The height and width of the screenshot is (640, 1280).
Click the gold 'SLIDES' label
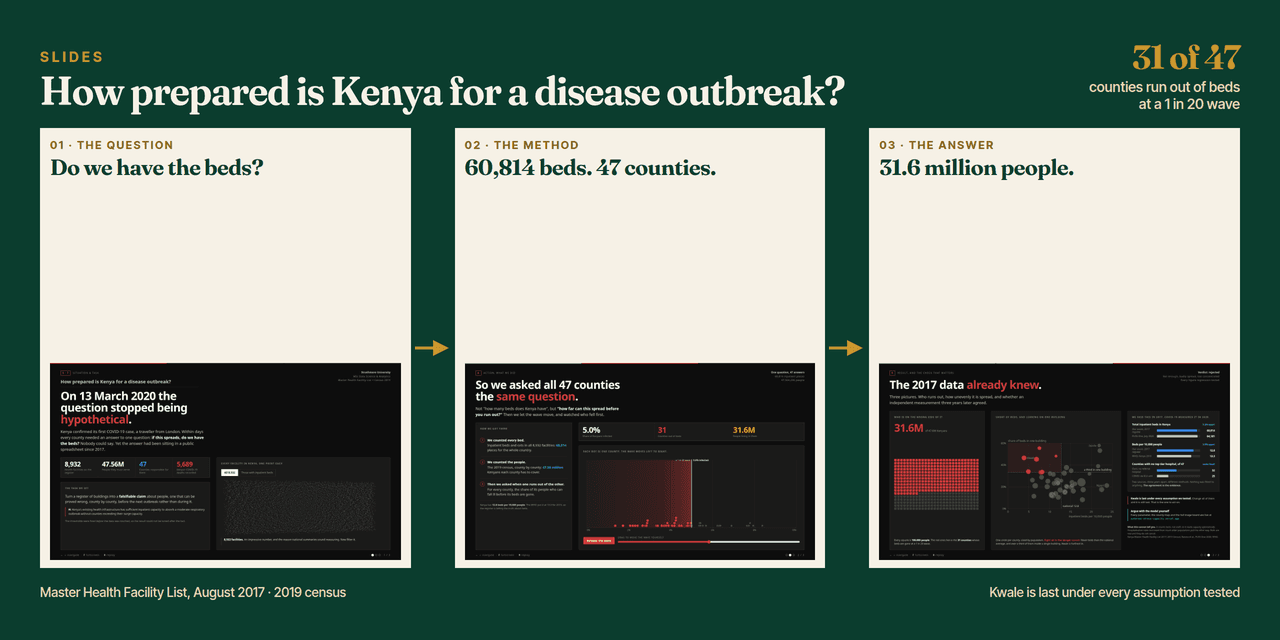pyautogui.click(x=72, y=57)
